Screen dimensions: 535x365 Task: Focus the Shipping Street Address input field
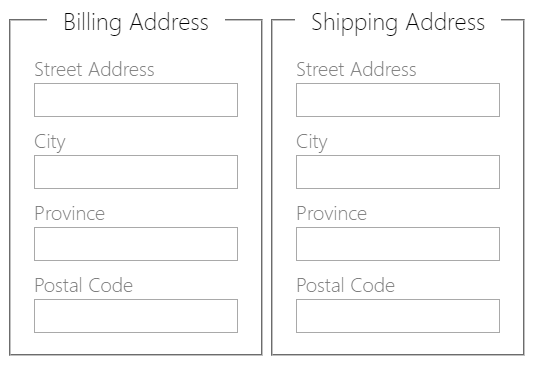[398, 100]
